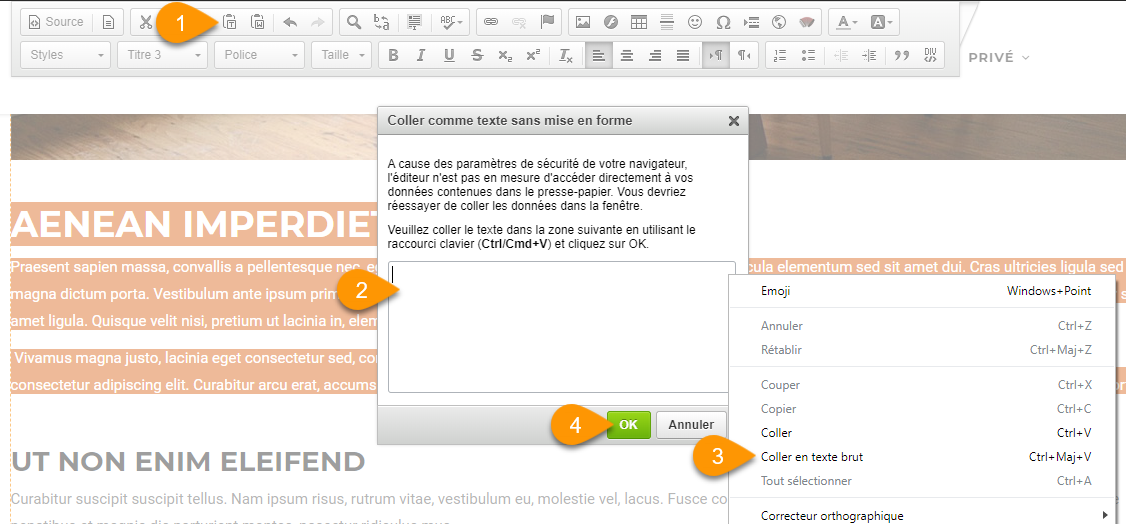1126x524 pixels.
Task: Insert an image via the image icon
Action: coord(582,21)
